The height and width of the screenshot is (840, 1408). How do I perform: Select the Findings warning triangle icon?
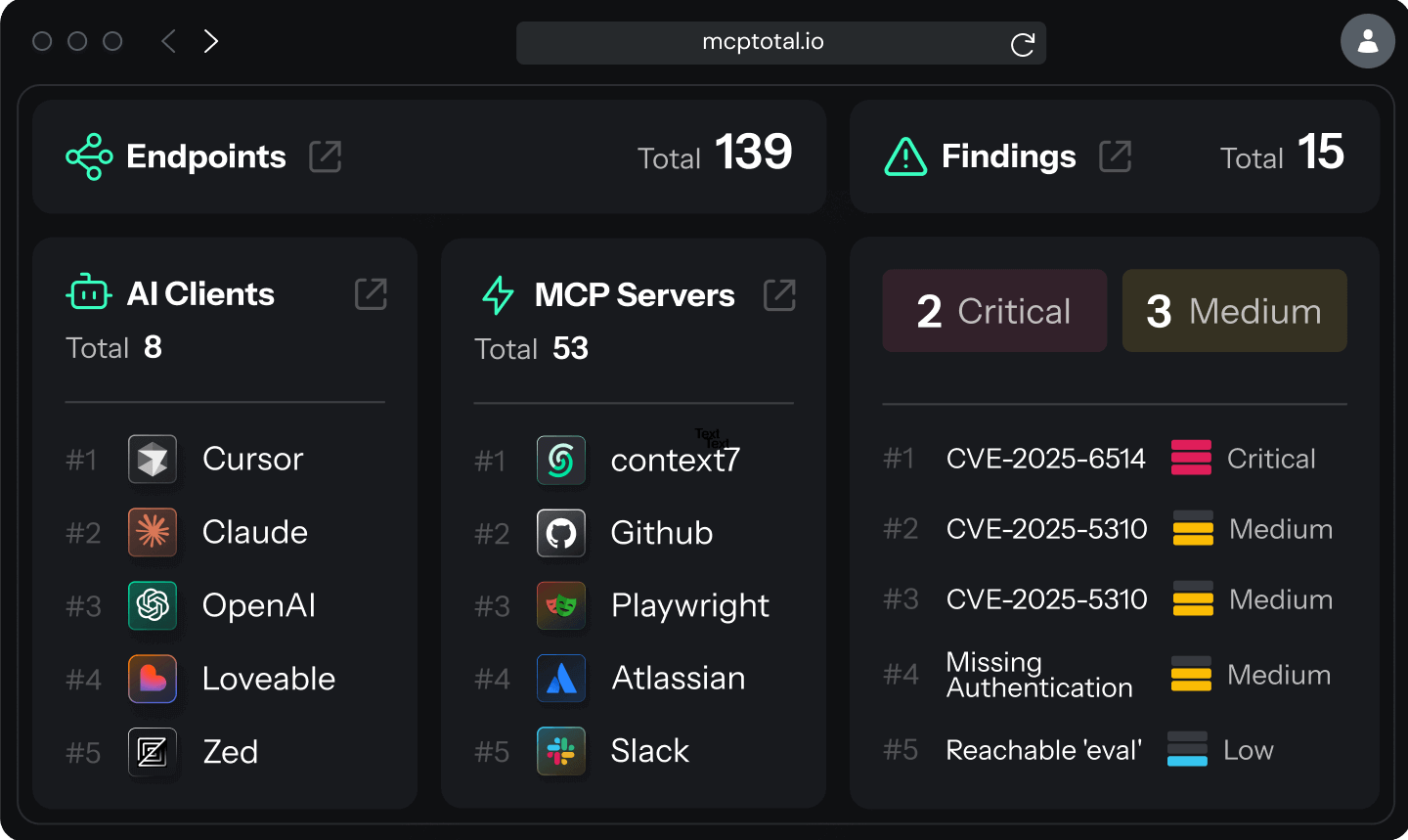point(904,156)
